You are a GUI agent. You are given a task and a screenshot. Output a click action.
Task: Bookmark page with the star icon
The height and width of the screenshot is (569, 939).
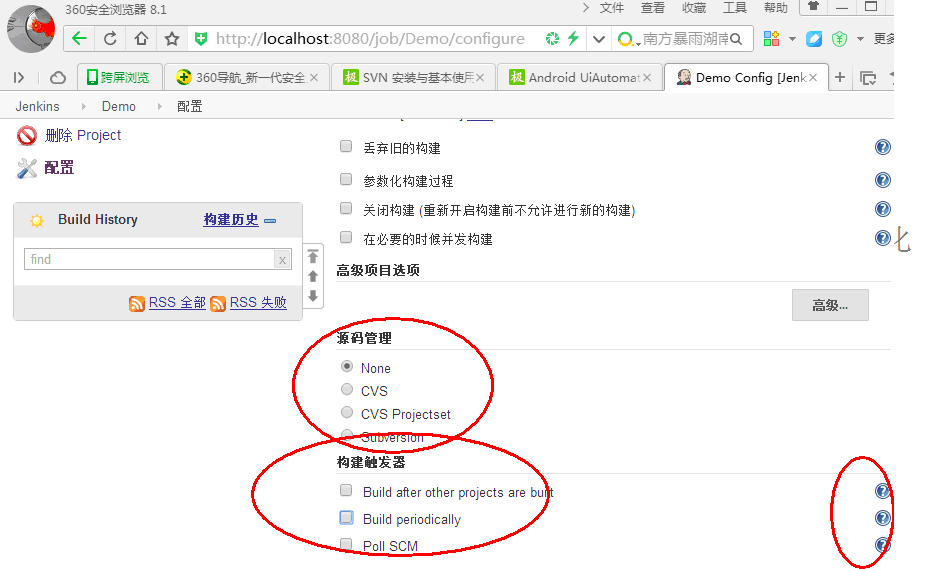click(x=172, y=39)
